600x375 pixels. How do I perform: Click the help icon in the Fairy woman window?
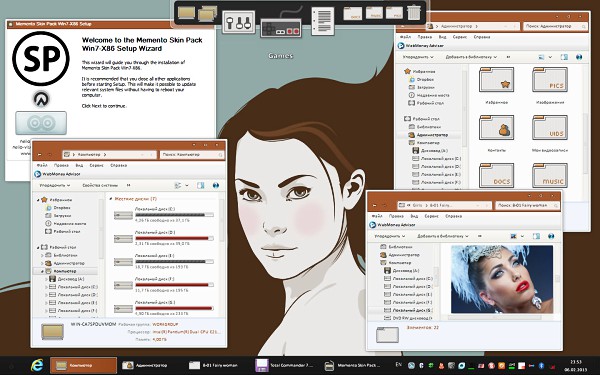click(x=551, y=236)
